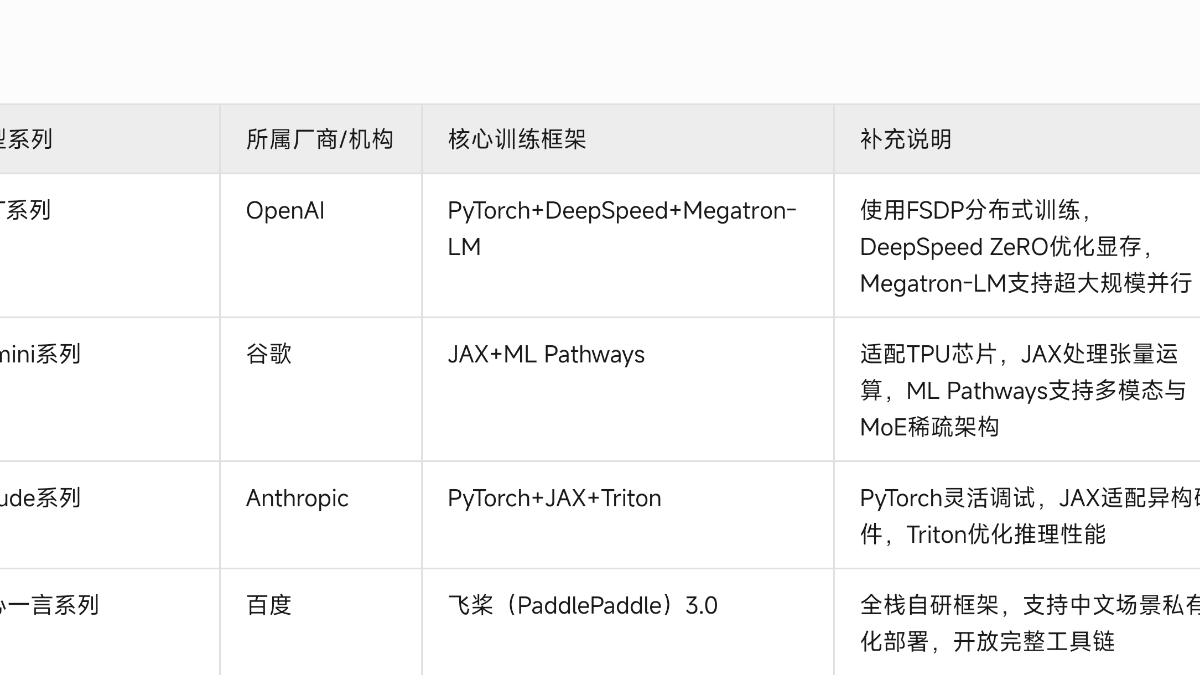Click the JAX+ML Pathways cell

tap(628, 390)
